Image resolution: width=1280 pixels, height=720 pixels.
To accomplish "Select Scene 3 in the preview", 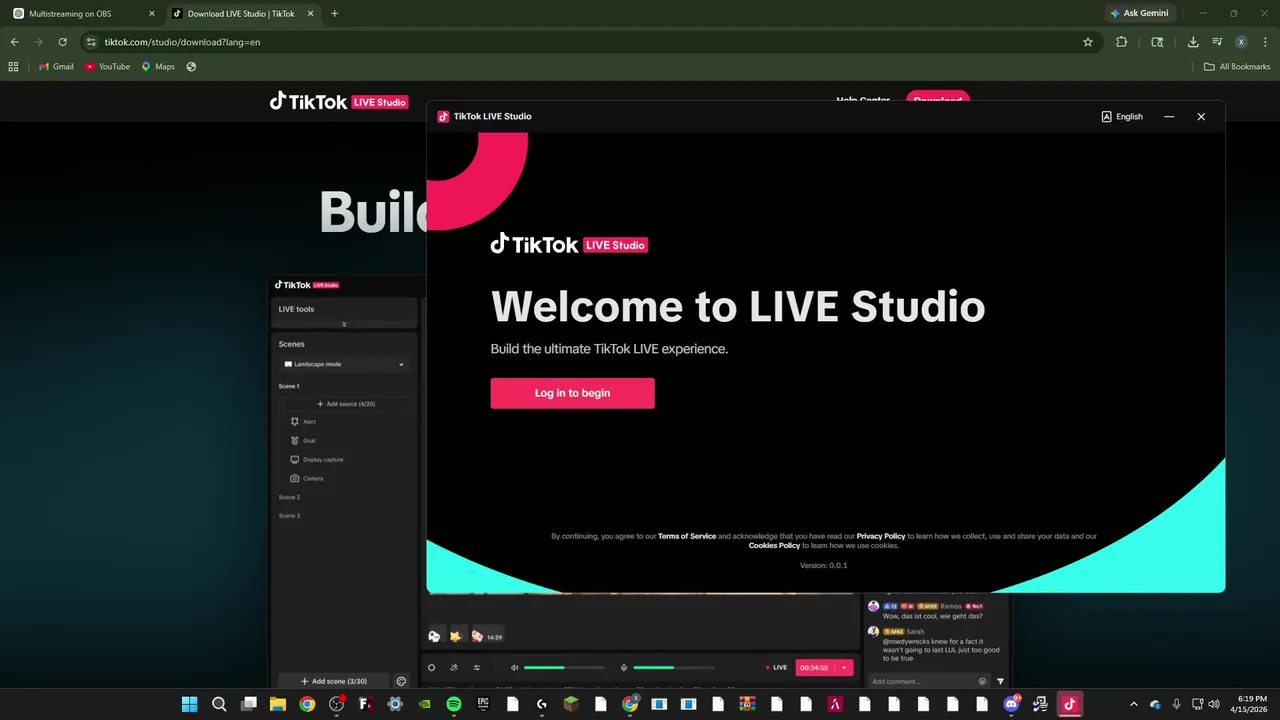I will coord(289,516).
